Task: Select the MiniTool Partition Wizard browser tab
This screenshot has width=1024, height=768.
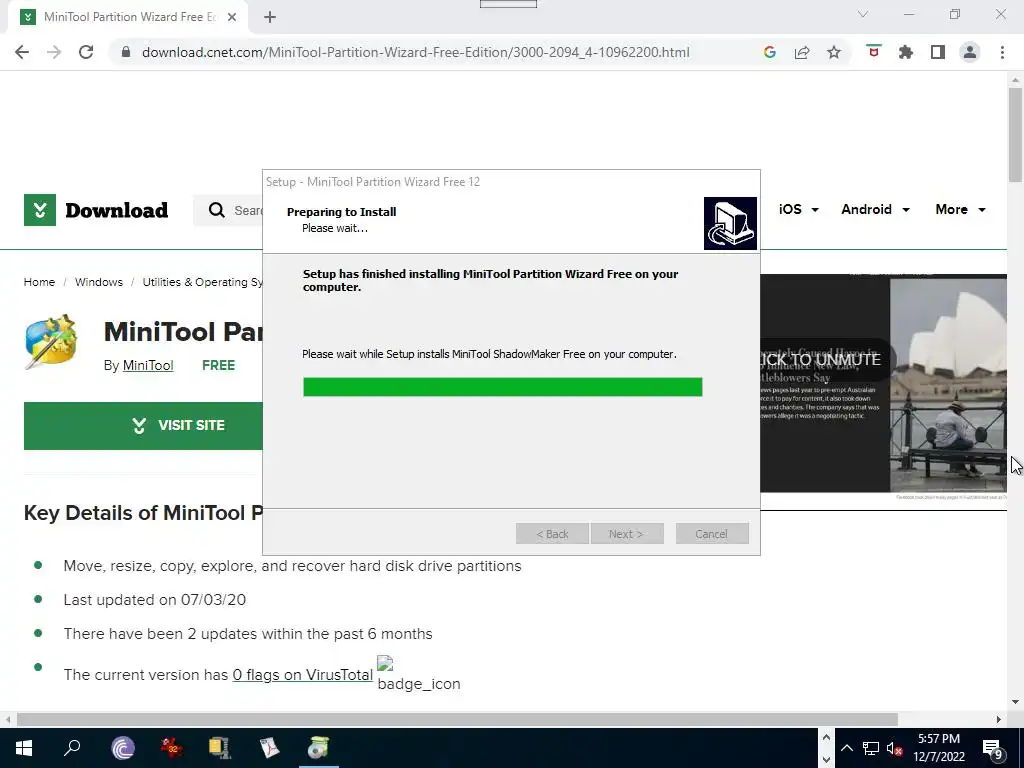Action: [x=128, y=17]
